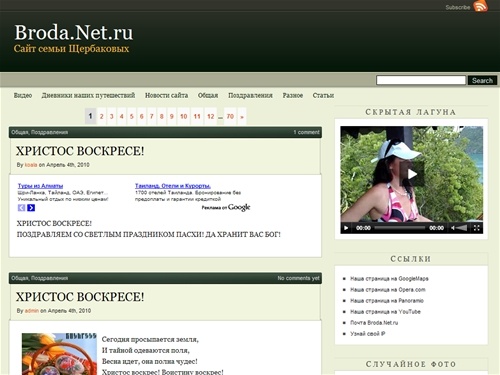Click the Broda.Net.ru site title
The height and width of the screenshot is (375, 500).
[x=74, y=32]
